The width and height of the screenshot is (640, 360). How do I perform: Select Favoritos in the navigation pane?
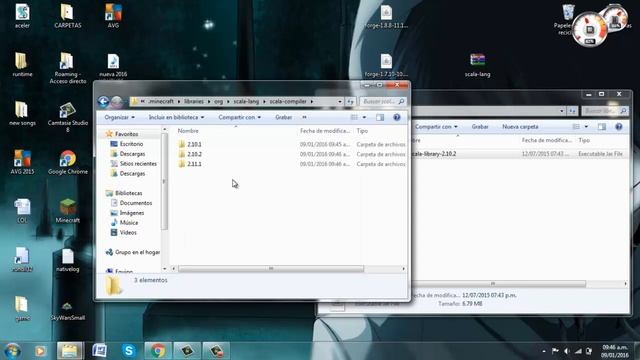(x=126, y=134)
